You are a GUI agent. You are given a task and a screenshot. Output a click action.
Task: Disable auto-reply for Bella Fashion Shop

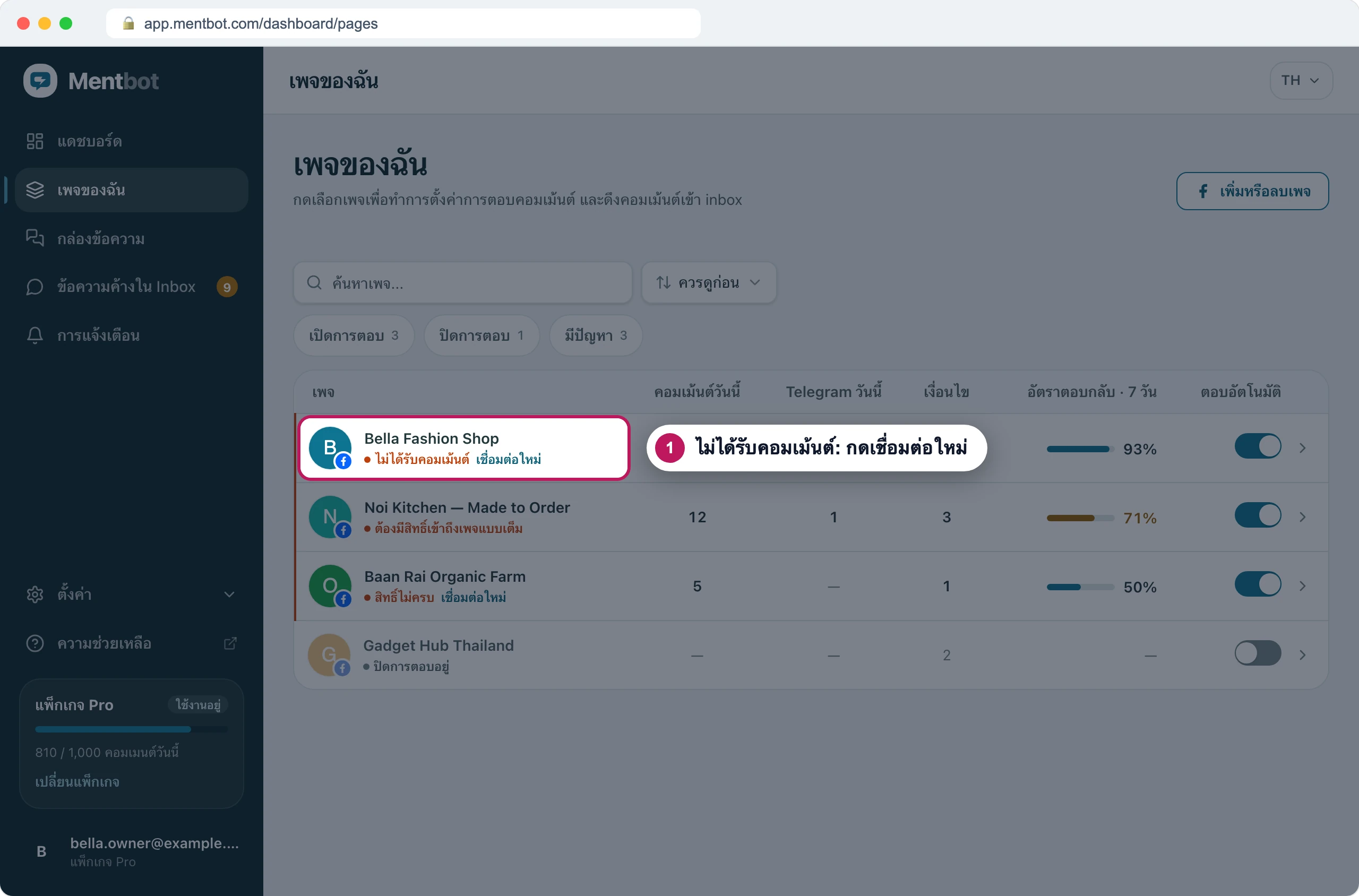click(1257, 447)
